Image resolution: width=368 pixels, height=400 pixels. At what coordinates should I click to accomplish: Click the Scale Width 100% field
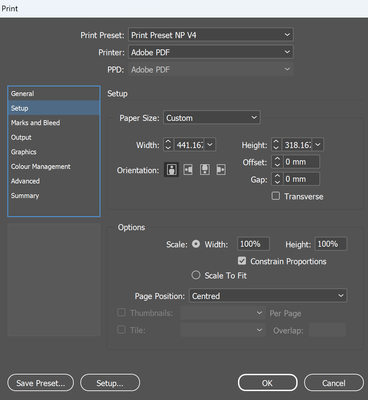[253, 244]
